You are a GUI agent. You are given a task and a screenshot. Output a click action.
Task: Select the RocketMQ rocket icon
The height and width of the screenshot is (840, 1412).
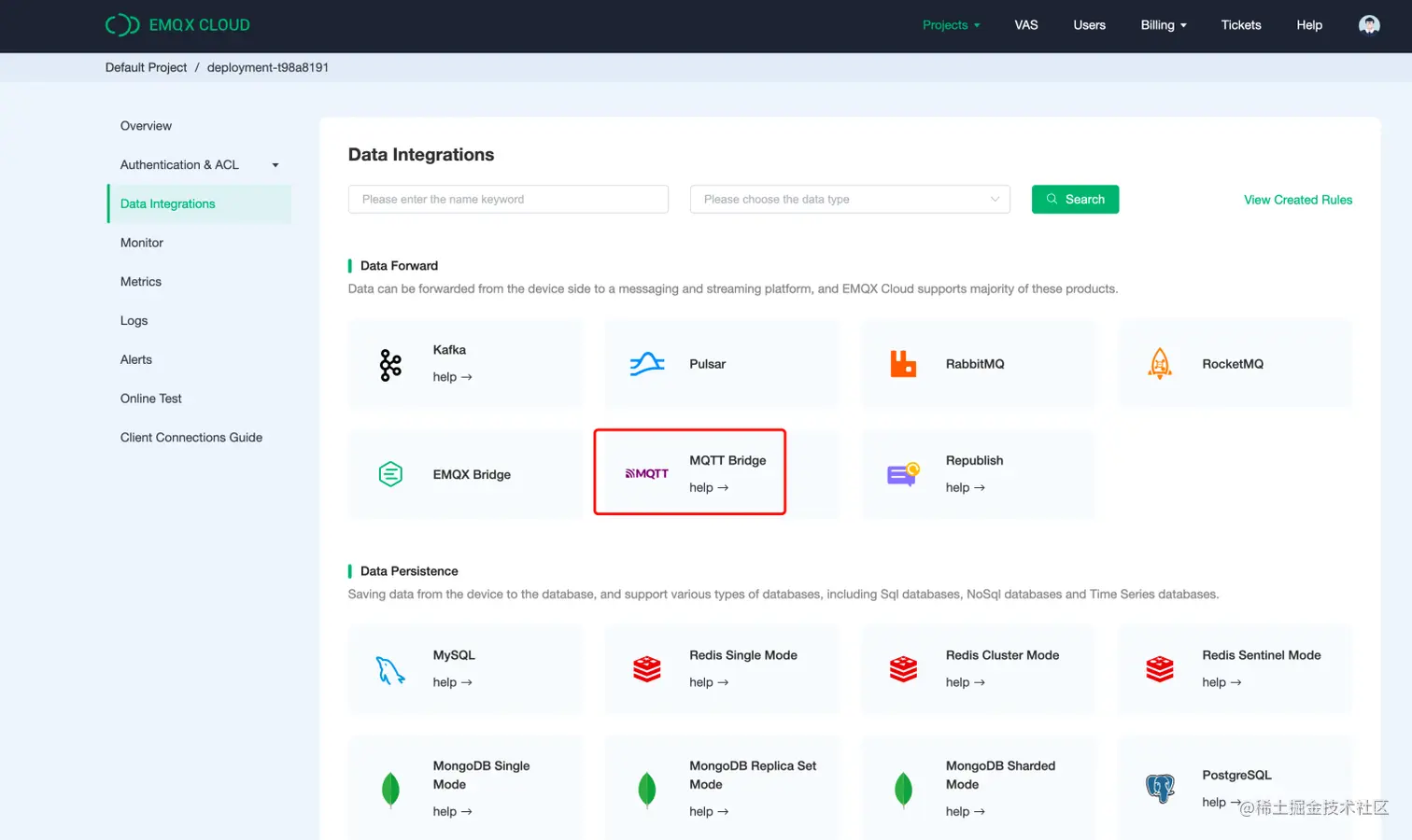click(x=1160, y=364)
